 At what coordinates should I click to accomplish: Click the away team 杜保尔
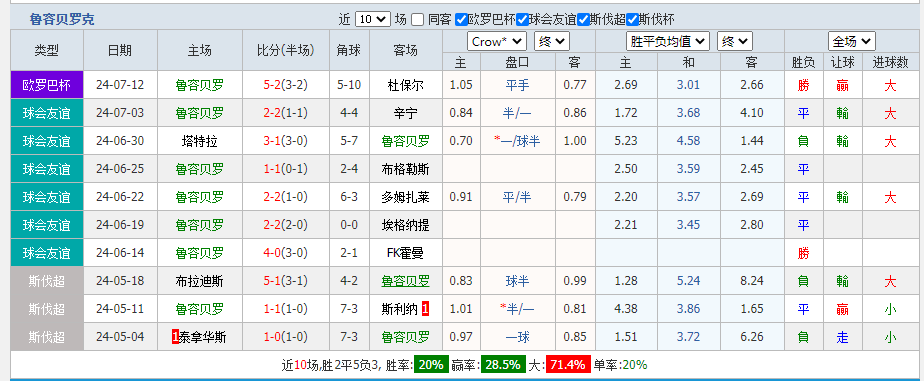[x=405, y=85]
